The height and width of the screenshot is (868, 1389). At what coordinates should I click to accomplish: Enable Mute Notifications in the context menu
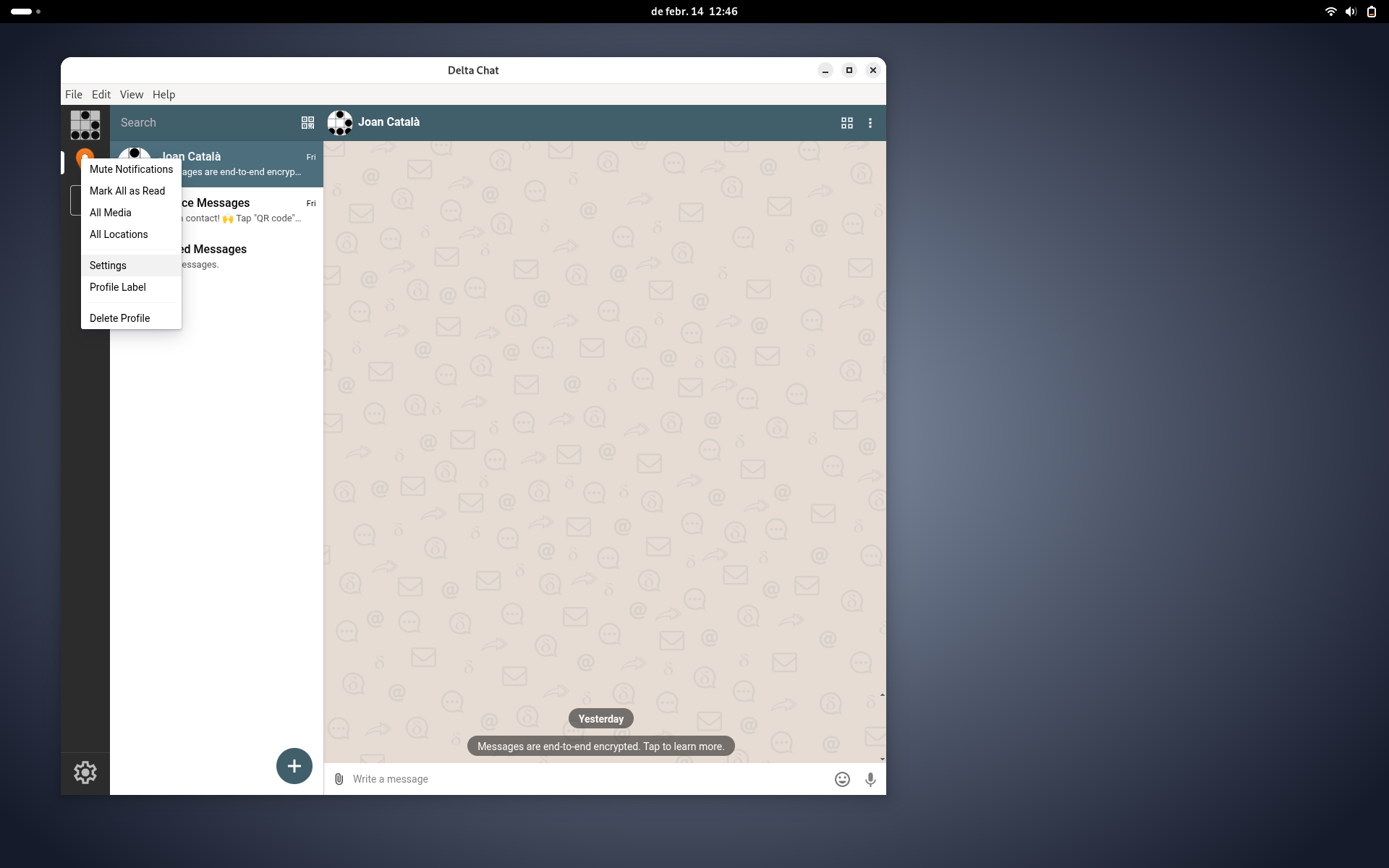130,169
